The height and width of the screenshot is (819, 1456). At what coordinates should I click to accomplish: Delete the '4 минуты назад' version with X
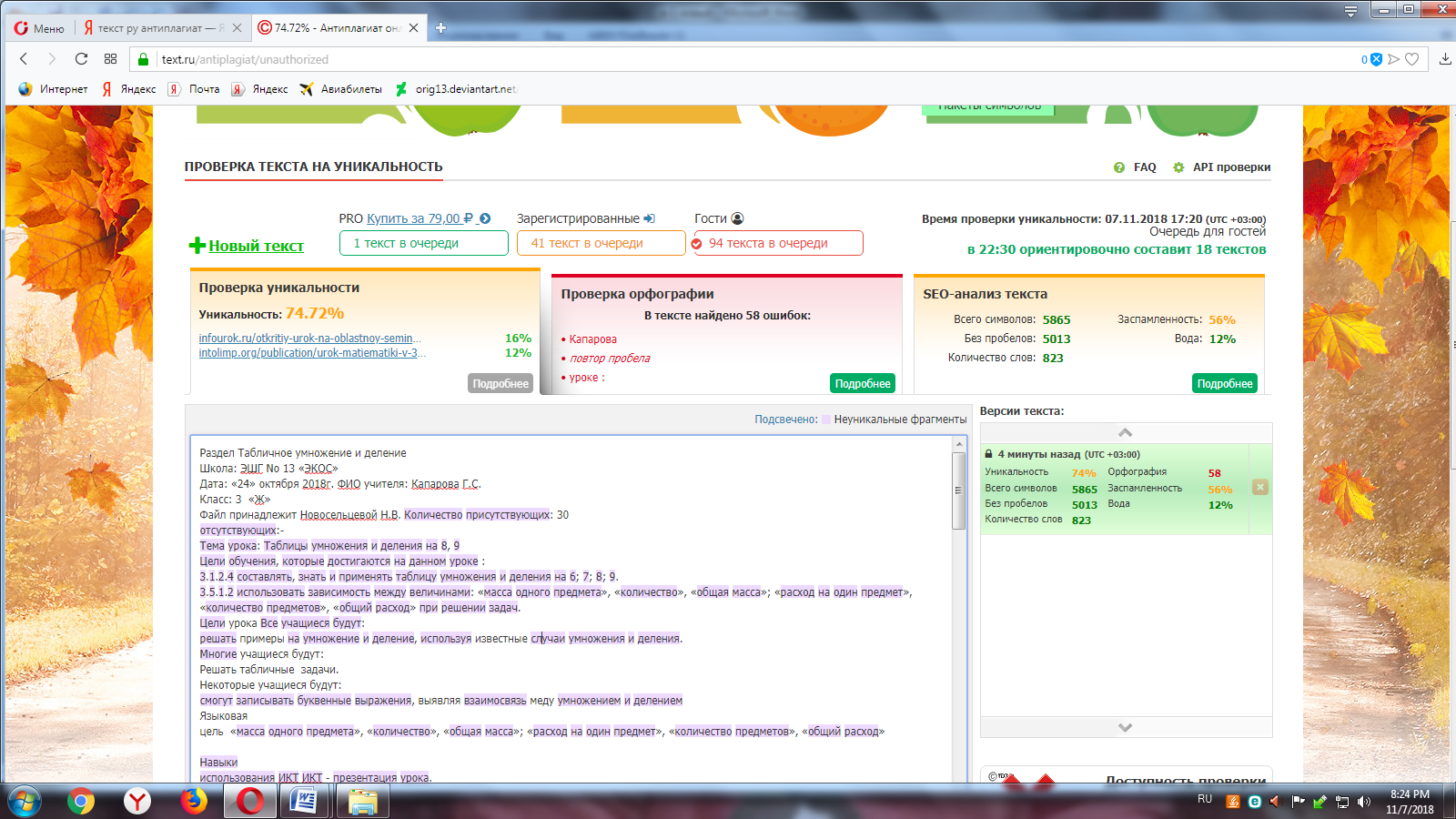coord(1260,487)
